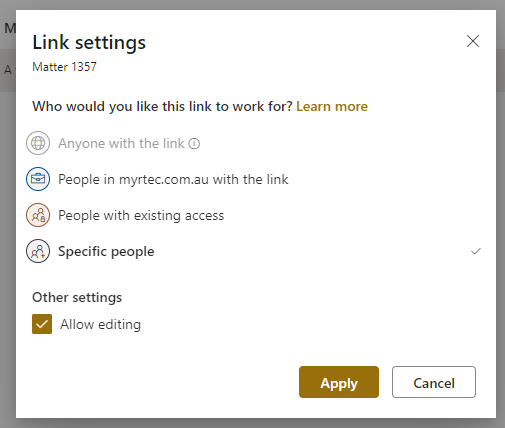
Task: Click the globe icon for Anyone with the link
Action: (38, 143)
